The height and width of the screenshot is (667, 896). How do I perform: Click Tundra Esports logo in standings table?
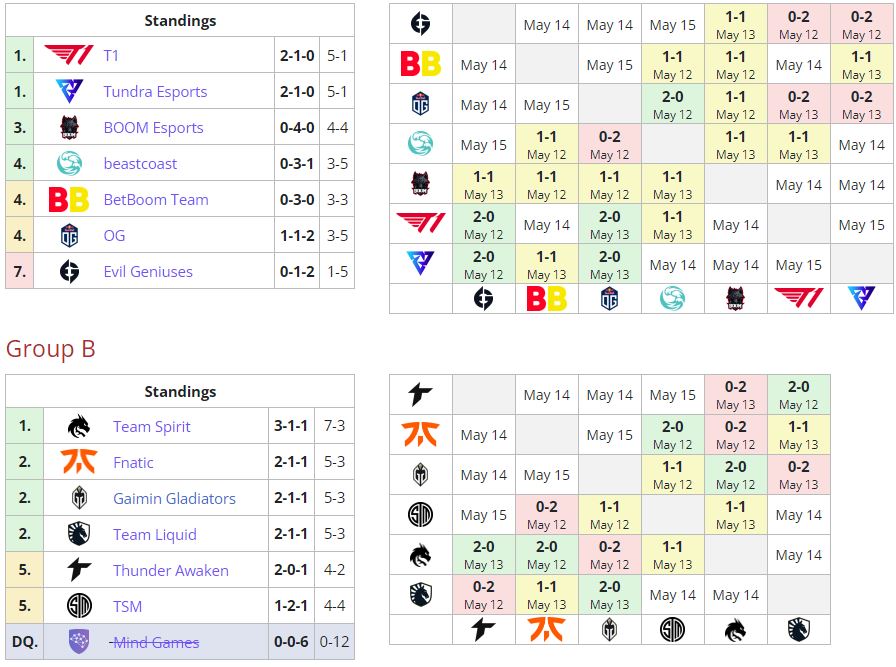69,92
